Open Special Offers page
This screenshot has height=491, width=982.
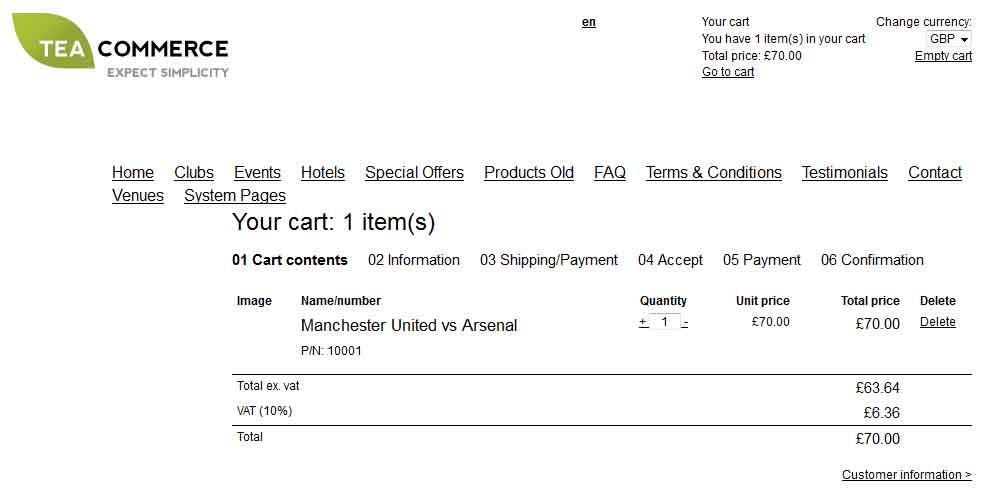coord(415,173)
